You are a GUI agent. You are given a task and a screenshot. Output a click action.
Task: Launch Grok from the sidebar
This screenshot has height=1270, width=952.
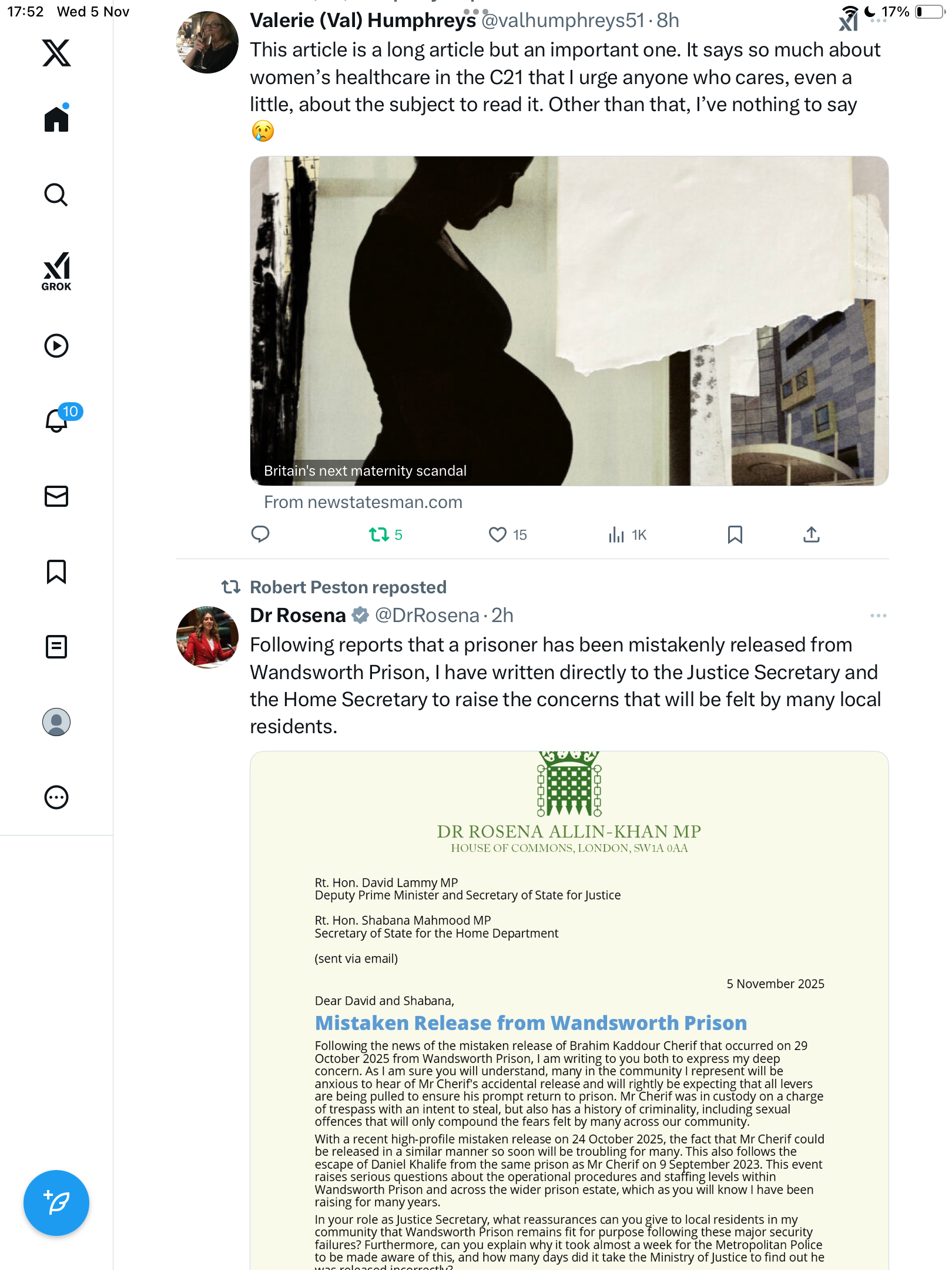pyautogui.click(x=56, y=271)
